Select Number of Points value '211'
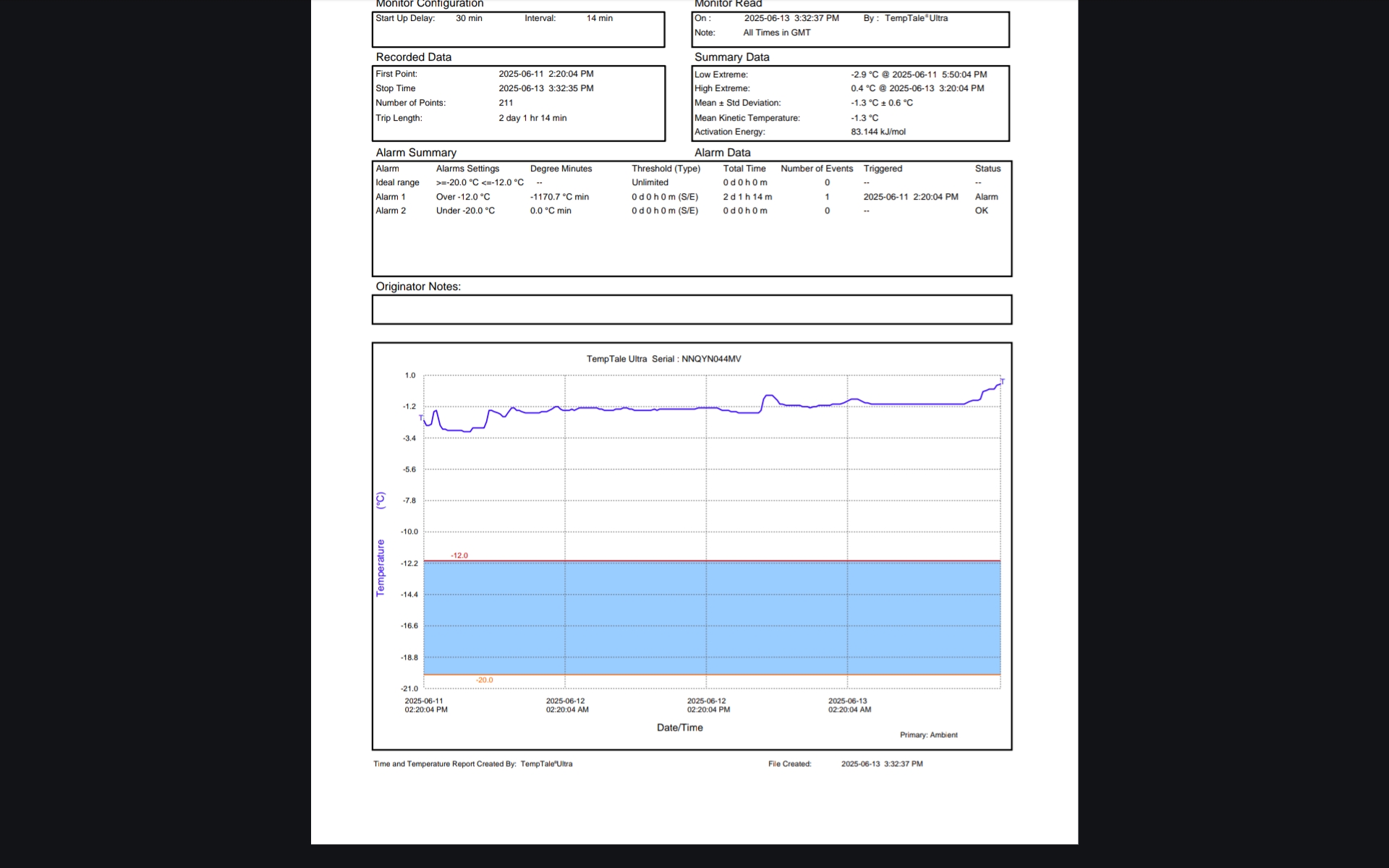1389x868 pixels. point(506,103)
